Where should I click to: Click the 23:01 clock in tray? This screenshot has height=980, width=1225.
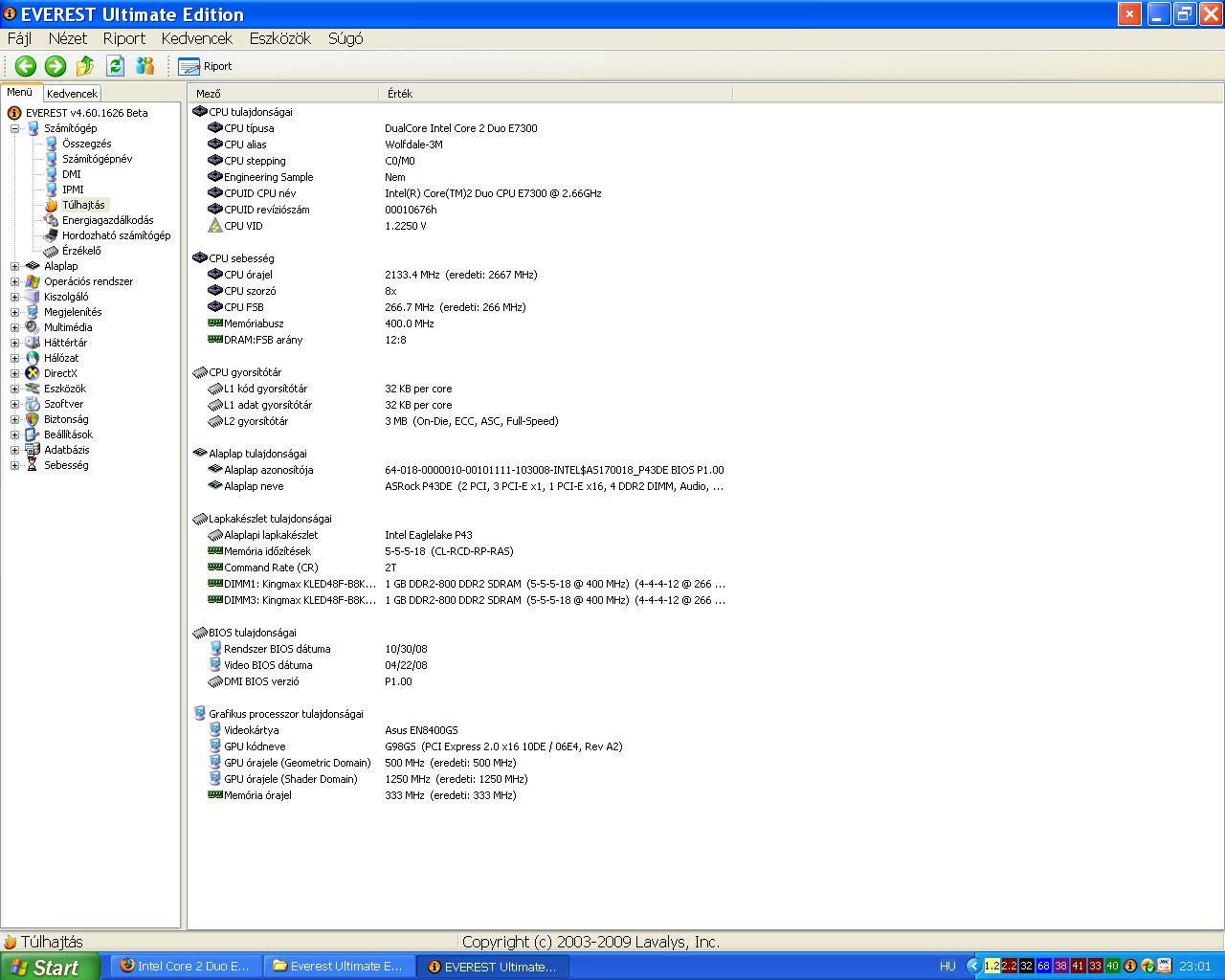point(1195,967)
